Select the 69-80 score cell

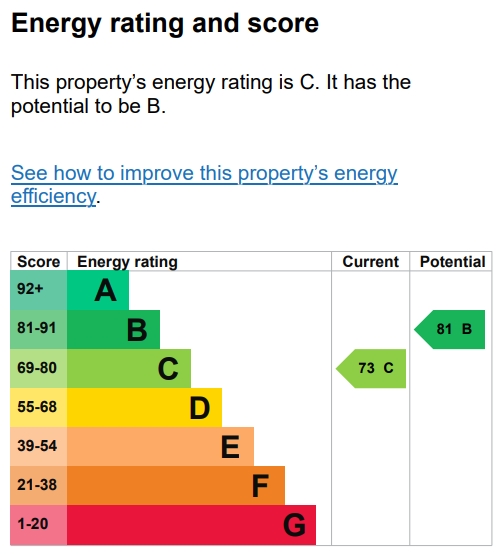pyautogui.click(x=39, y=369)
